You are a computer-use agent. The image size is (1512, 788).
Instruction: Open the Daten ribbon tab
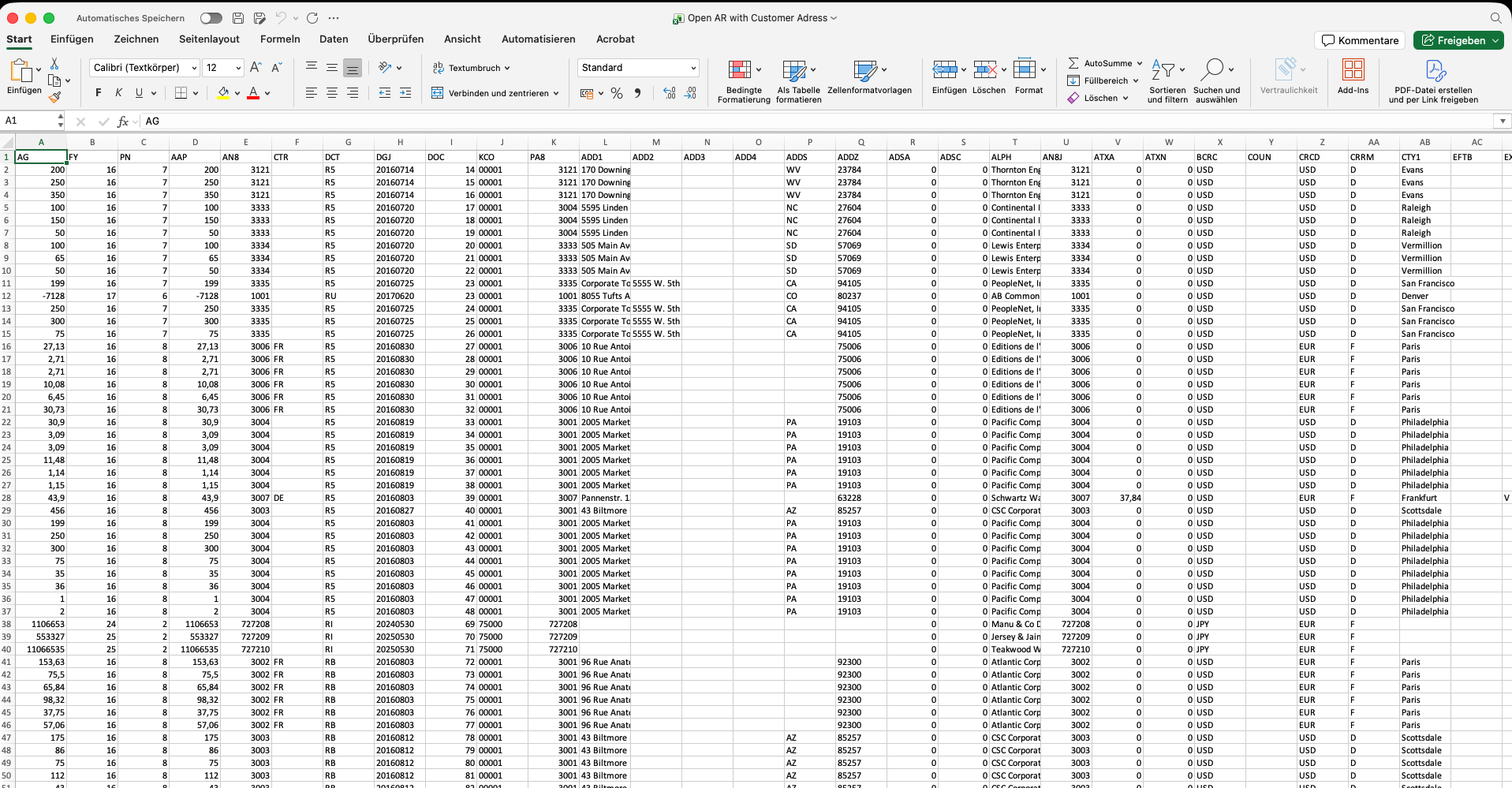point(334,39)
